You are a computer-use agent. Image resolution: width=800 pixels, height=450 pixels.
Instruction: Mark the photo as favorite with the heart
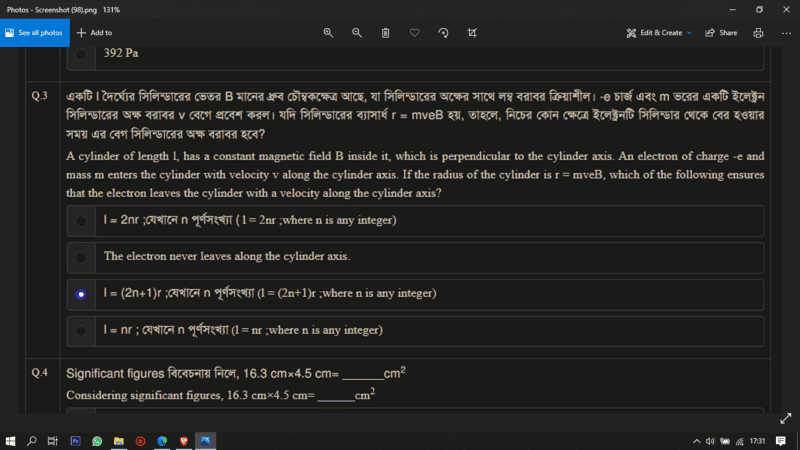click(414, 33)
